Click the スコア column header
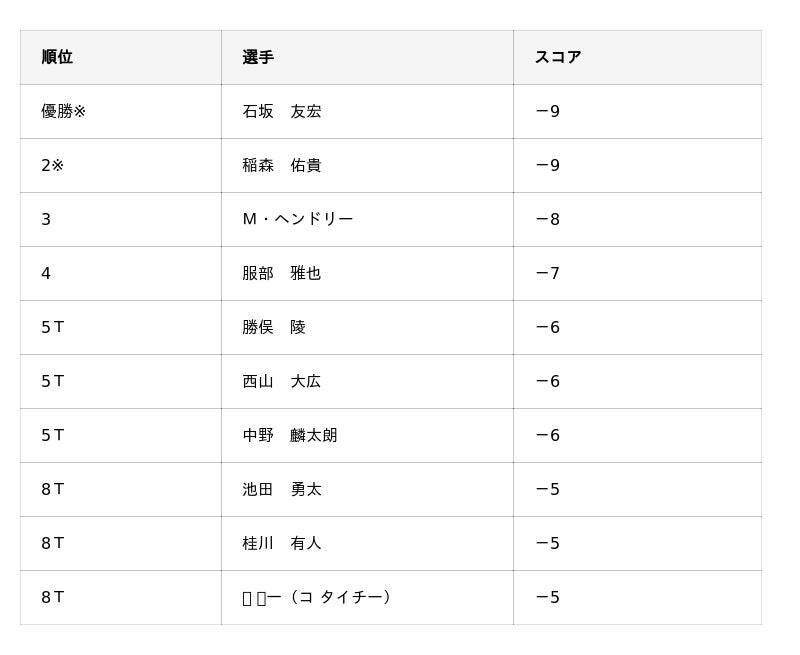 coord(558,57)
